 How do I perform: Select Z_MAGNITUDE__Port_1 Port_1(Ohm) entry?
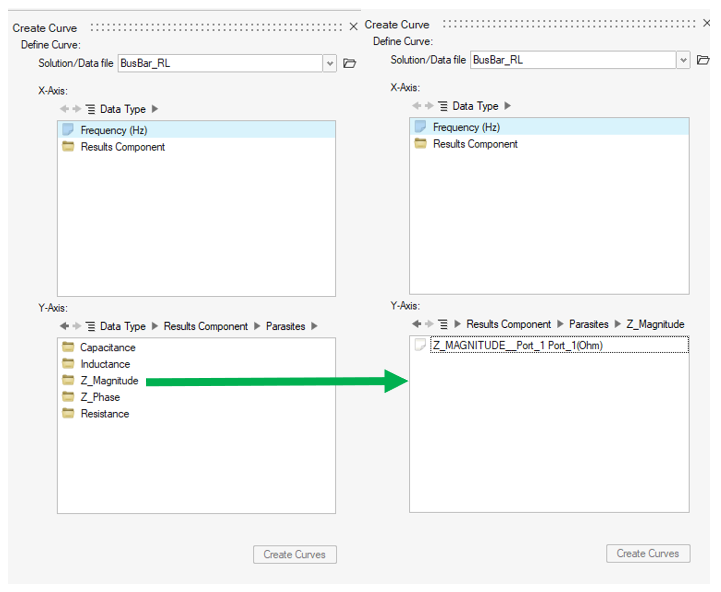coord(517,345)
